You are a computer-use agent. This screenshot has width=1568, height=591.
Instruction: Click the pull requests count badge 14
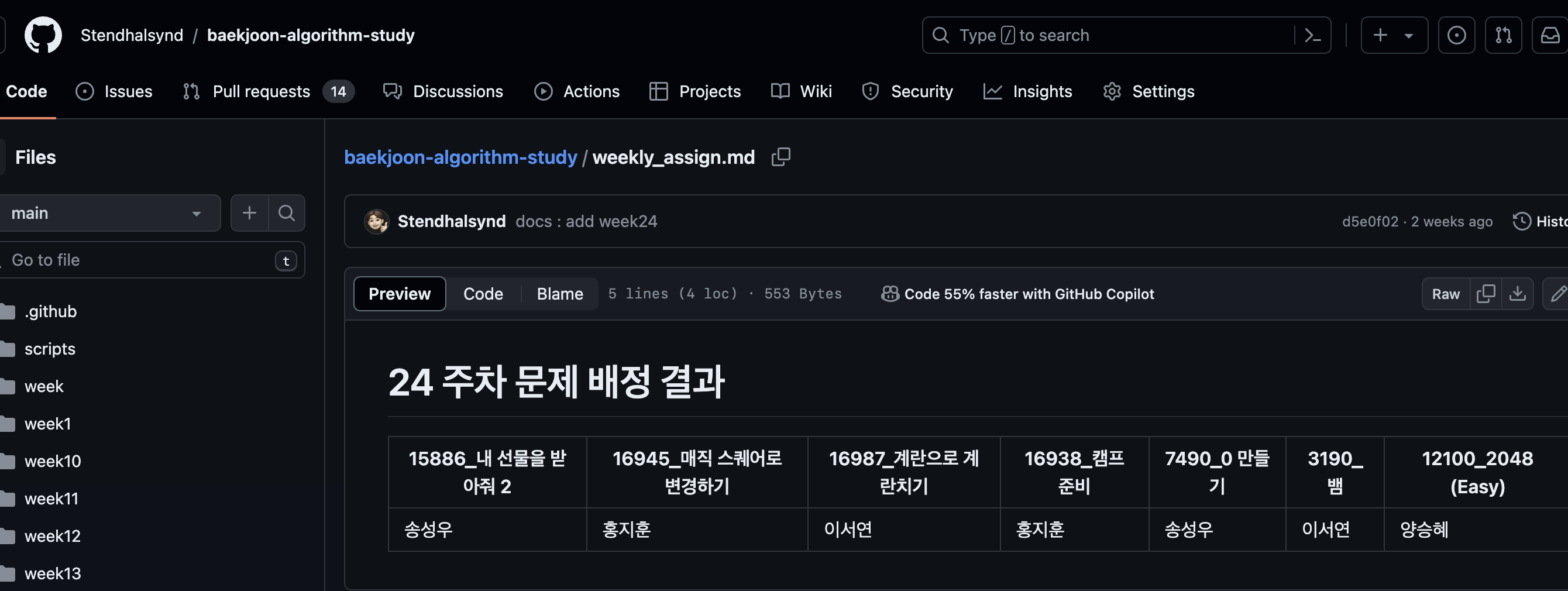pyautogui.click(x=338, y=91)
